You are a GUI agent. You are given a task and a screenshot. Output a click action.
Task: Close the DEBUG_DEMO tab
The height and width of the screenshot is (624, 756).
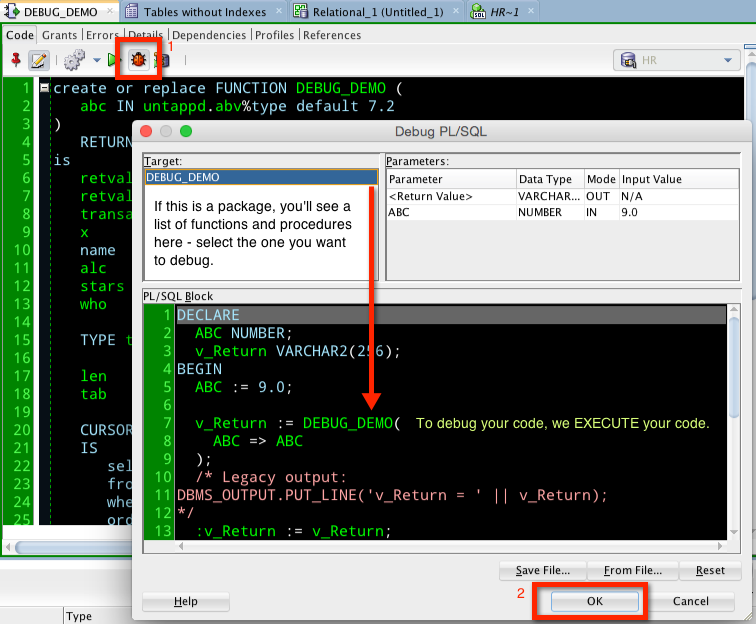tap(110, 11)
